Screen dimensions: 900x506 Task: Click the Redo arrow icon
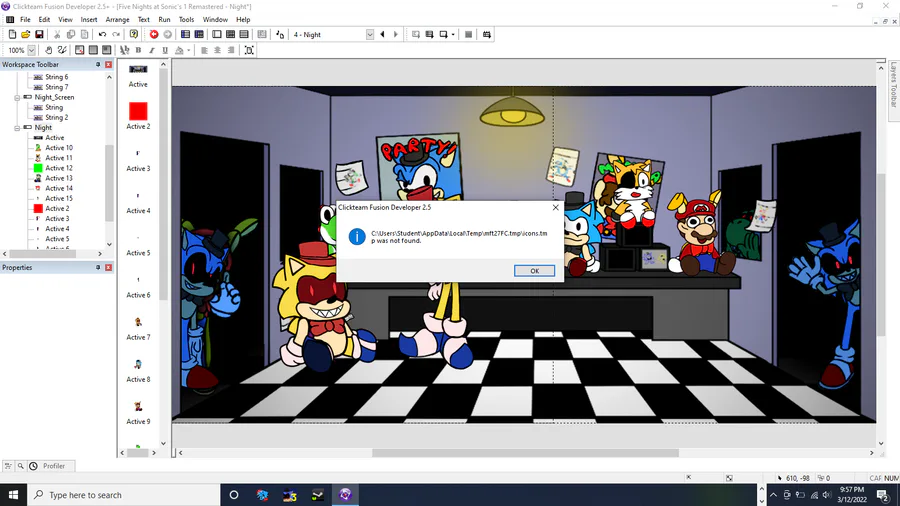point(116,34)
